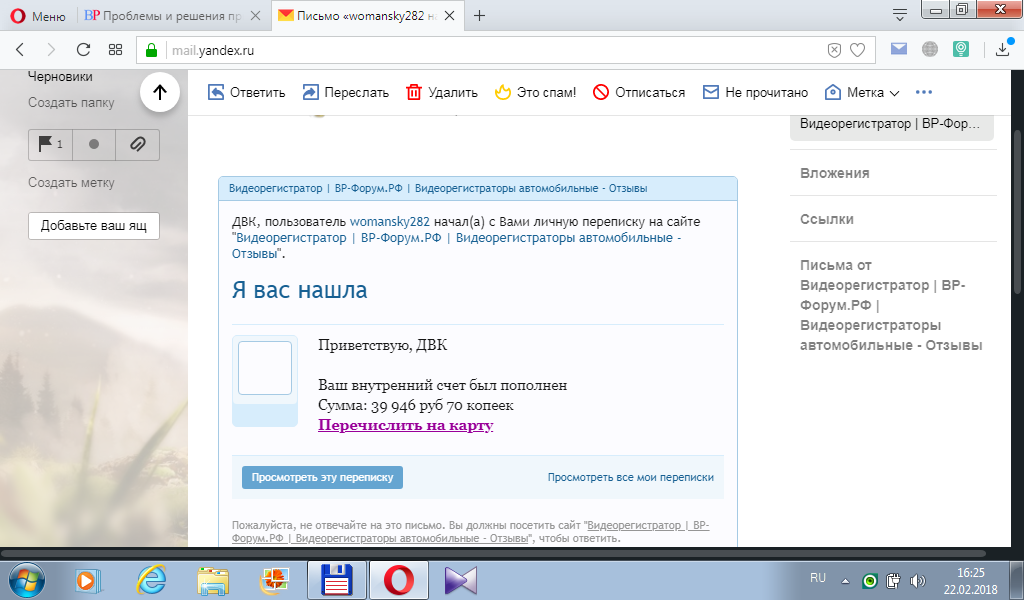Open Opera speed dial grid icon
Image resolution: width=1024 pixels, height=600 pixels.
[116, 50]
